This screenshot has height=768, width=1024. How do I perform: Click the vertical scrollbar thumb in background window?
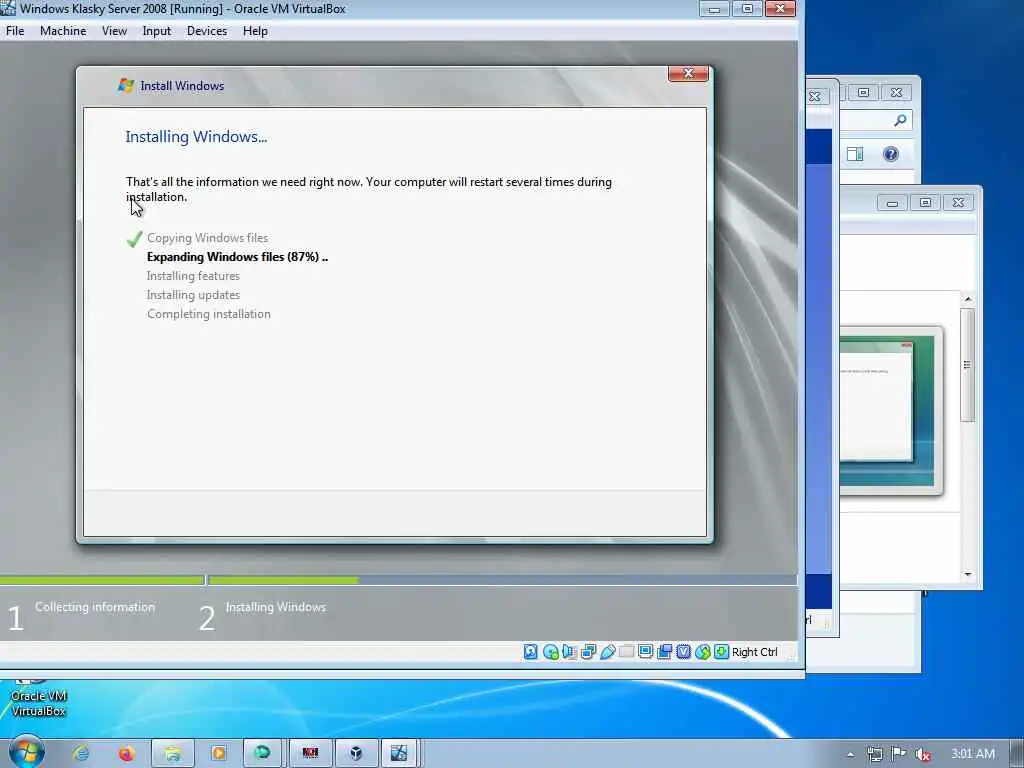coord(968,364)
